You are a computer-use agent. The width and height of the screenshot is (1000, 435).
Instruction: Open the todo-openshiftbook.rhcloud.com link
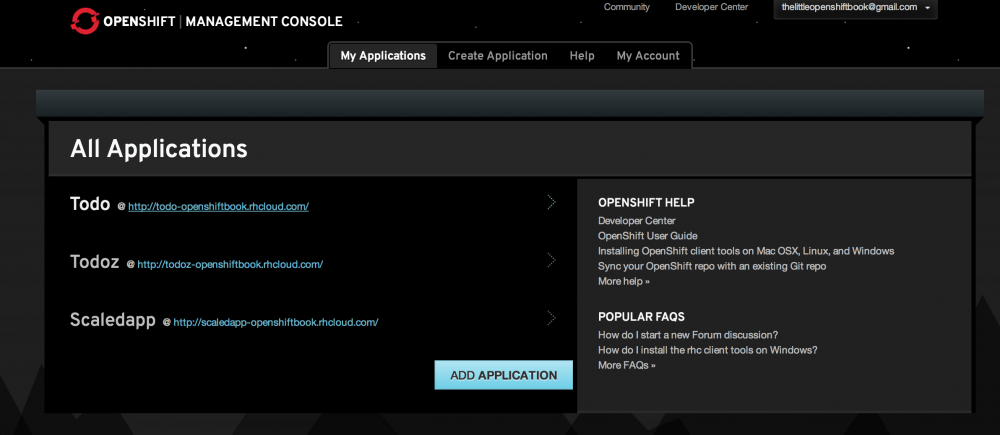click(218, 207)
